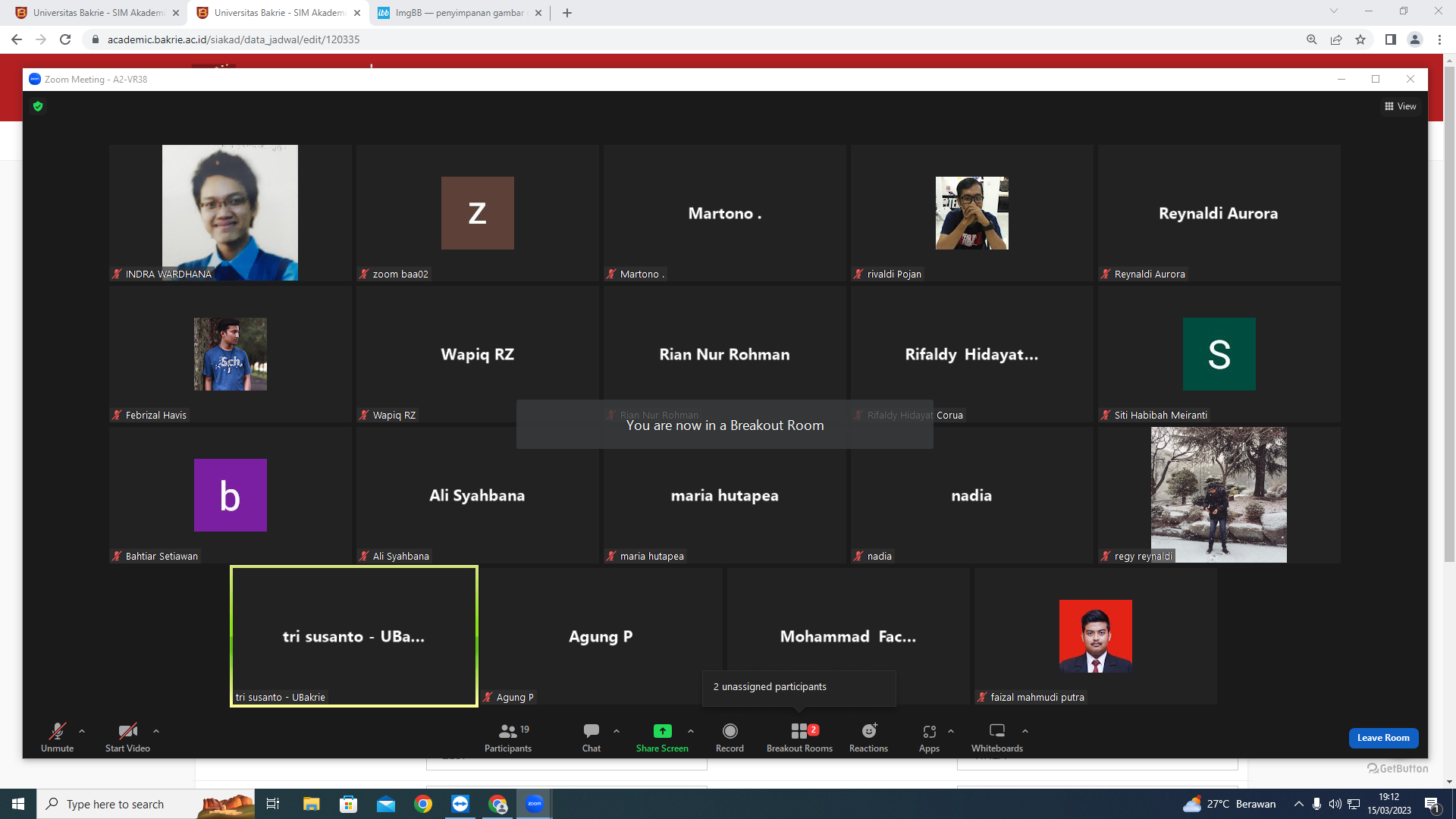1456x819 pixels.
Task: Switch to Zoom from the taskbar
Action: coord(535,804)
